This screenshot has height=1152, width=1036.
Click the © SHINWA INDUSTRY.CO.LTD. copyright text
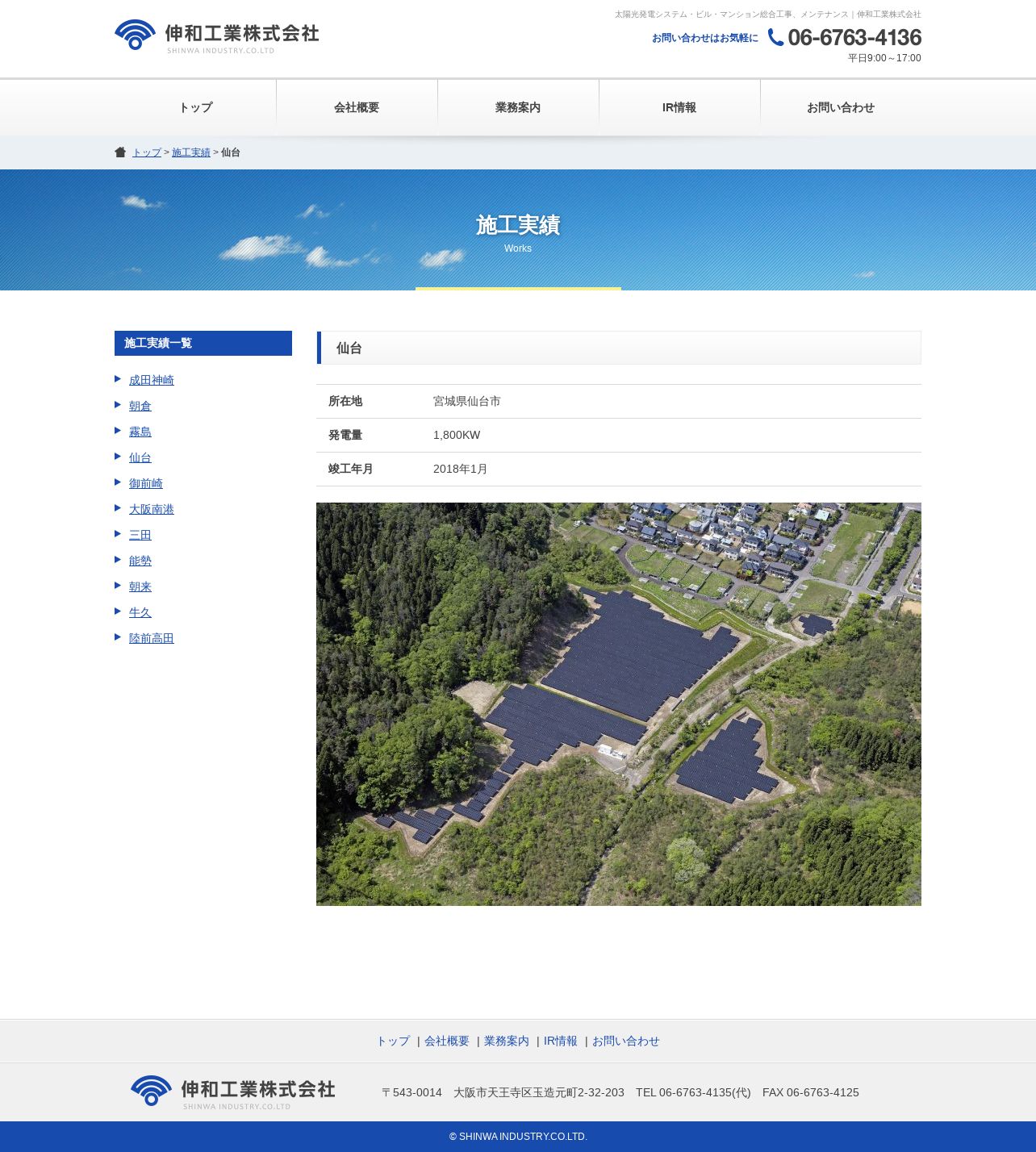(x=518, y=1137)
